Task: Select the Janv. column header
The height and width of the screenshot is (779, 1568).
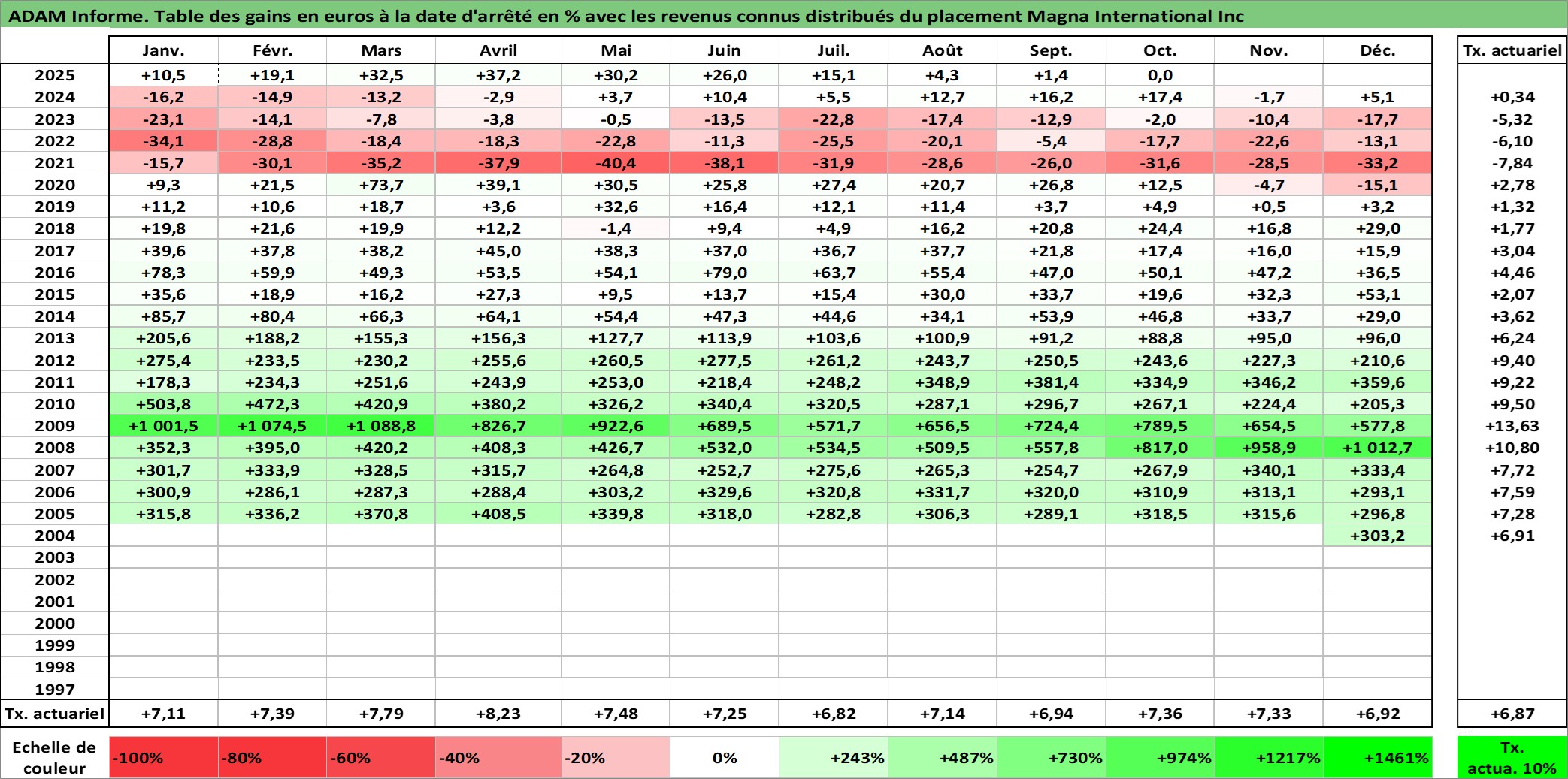Action: 163,50
